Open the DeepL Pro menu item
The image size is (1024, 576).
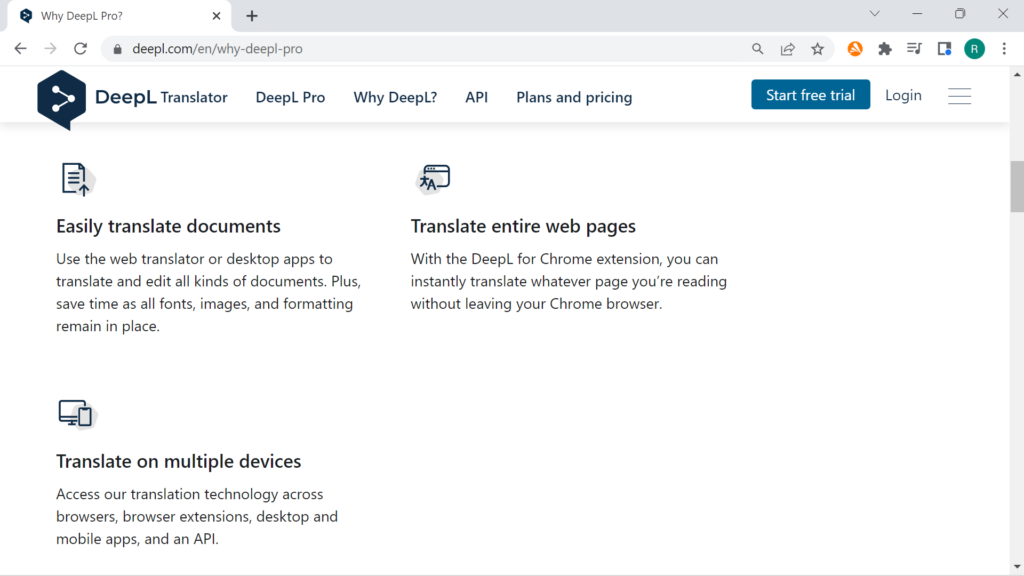click(x=290, y=97)
